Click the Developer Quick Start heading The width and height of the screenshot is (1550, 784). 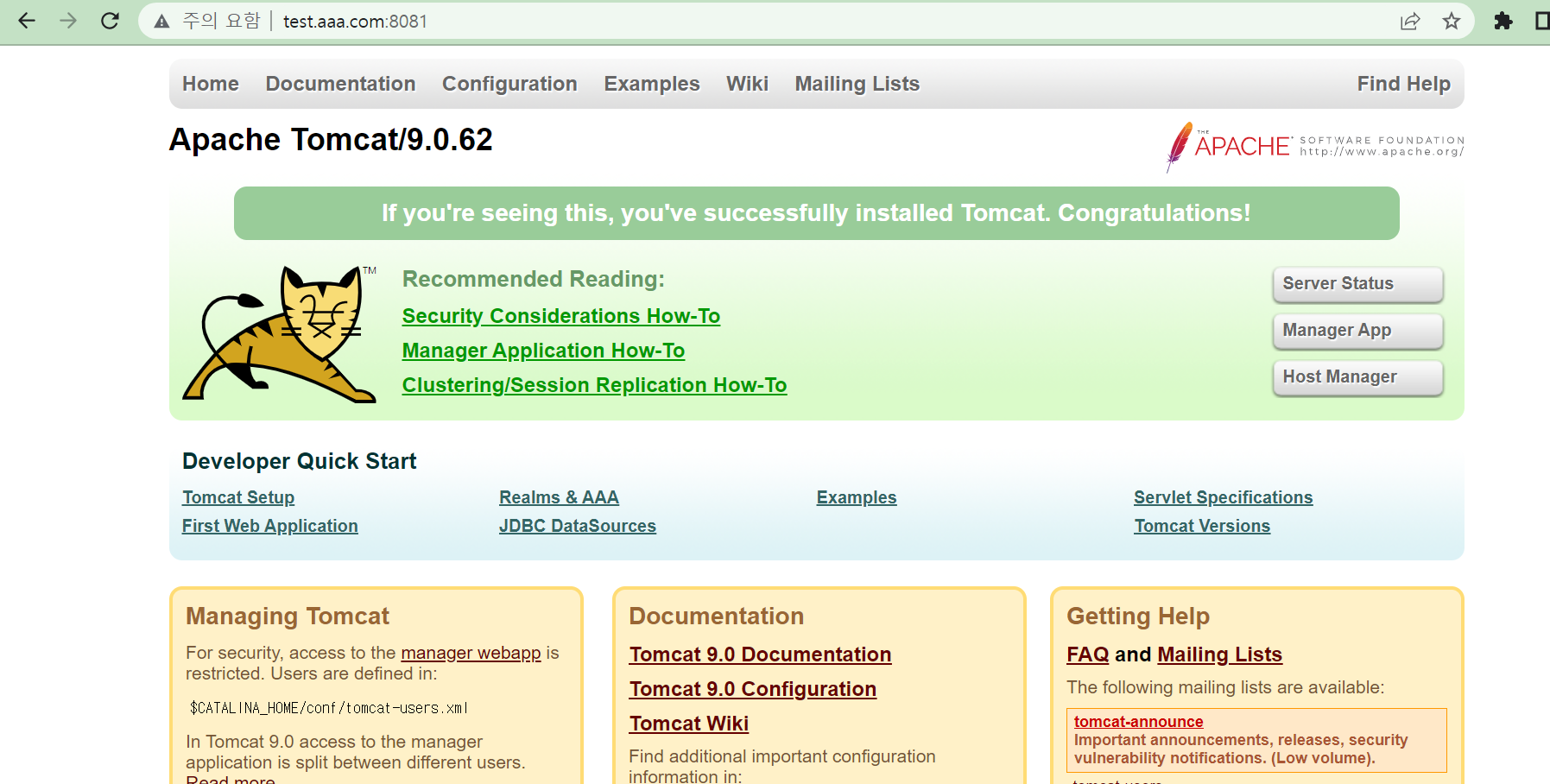[299, 461]
